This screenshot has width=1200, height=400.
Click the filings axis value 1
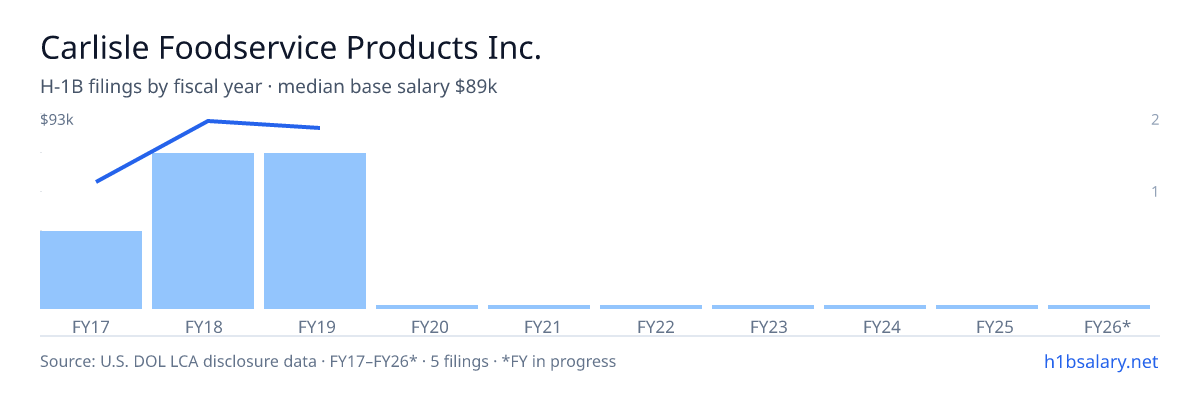[x=1155, y=191]
